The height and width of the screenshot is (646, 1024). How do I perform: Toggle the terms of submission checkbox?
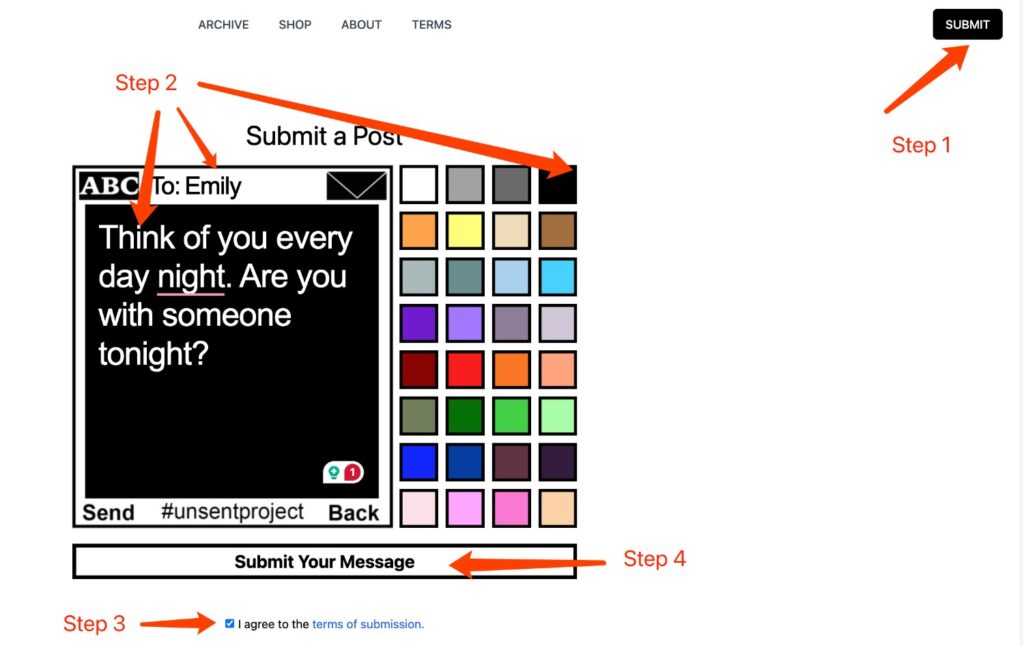pos(230,623)
